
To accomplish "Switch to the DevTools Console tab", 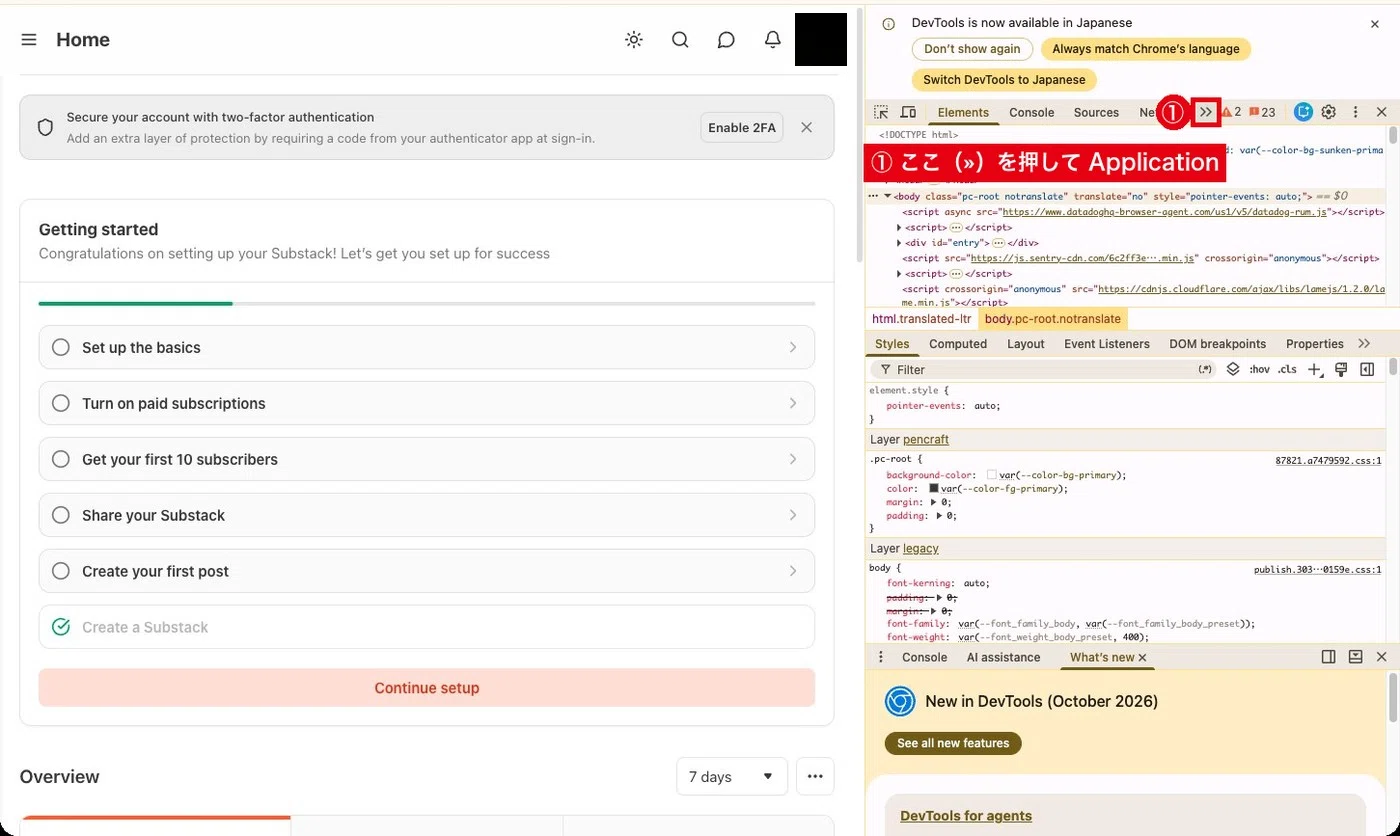I will point(1032,113).
